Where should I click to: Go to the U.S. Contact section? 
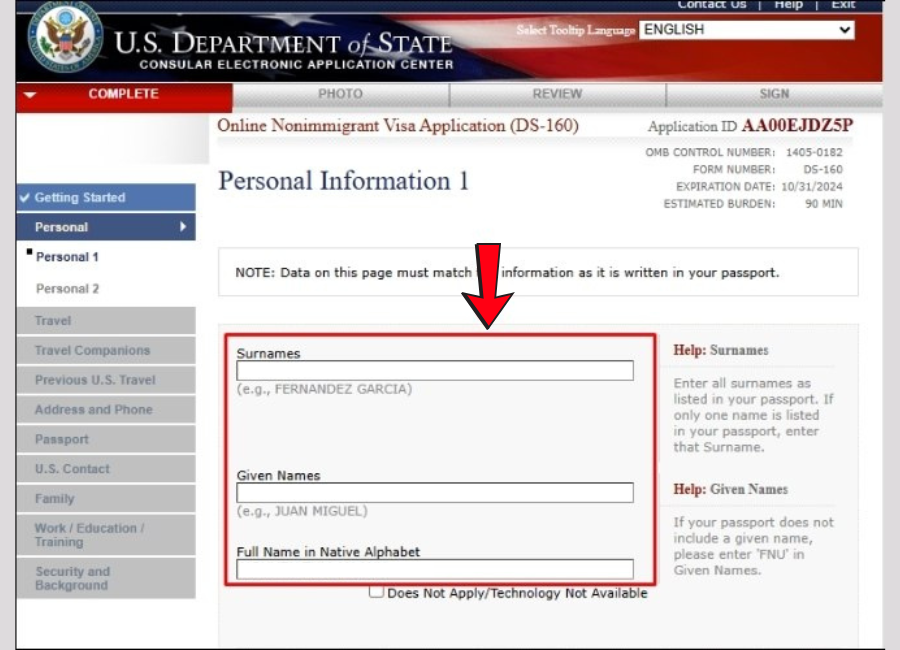[106, 469]
